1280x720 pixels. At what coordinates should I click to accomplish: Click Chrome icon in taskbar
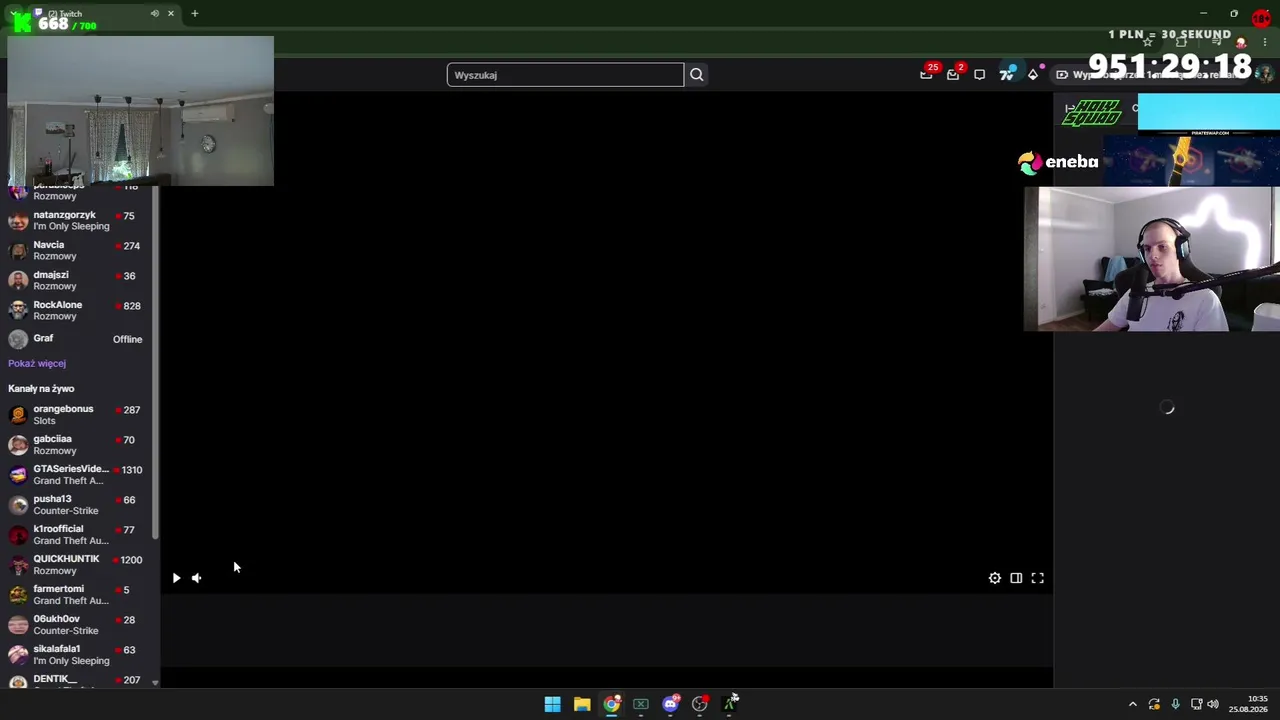click(611, 704)
